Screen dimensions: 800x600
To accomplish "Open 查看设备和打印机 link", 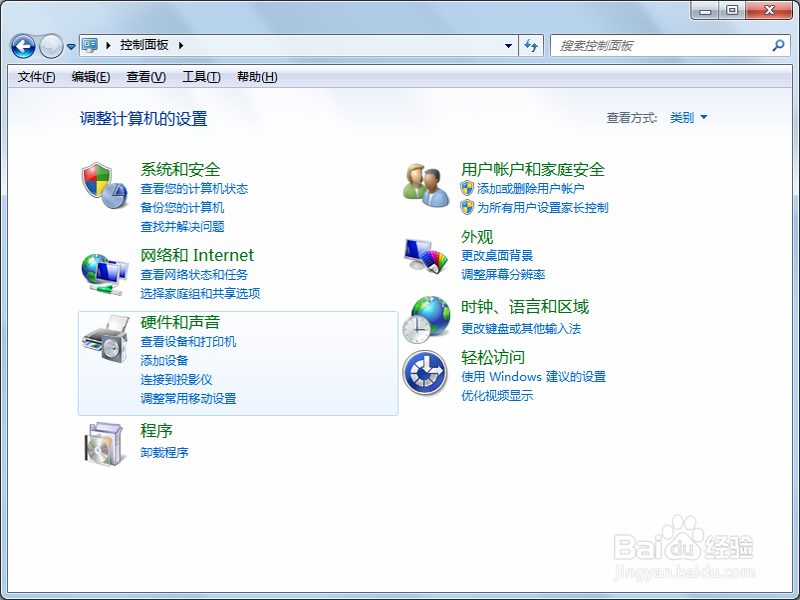I will (x=188, y=342).
